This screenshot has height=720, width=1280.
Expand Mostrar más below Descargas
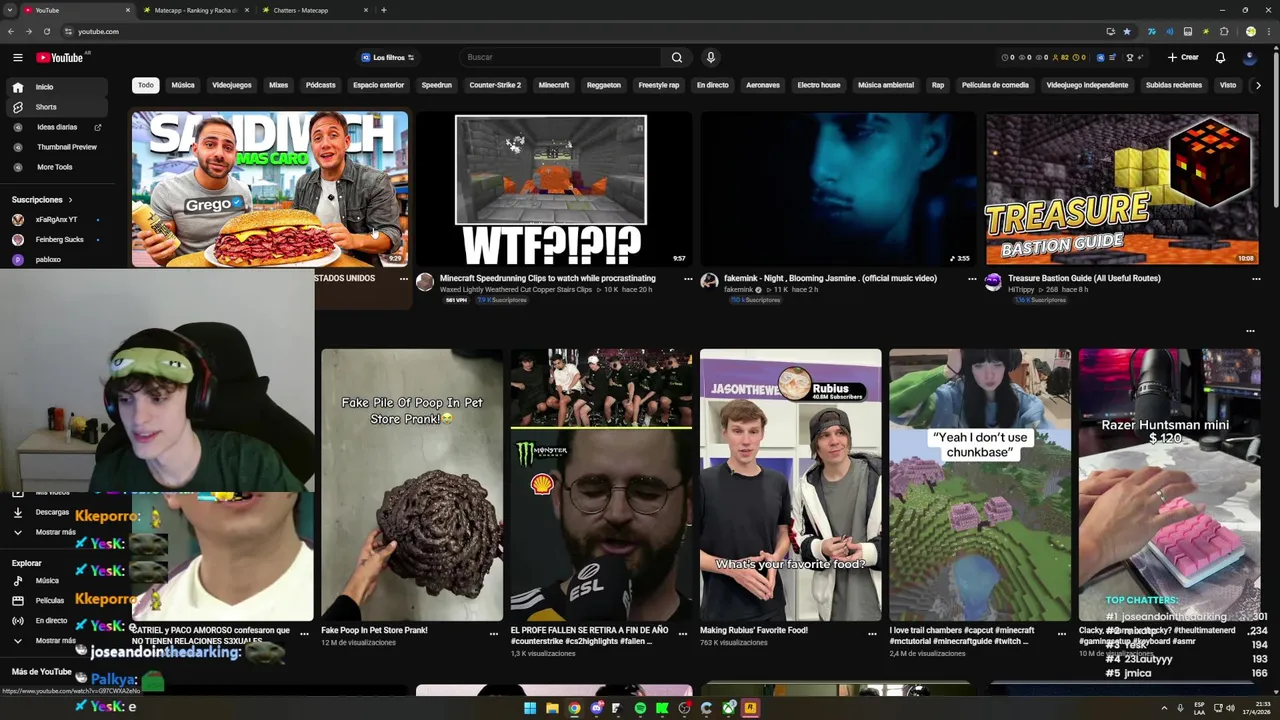[45, 532]
